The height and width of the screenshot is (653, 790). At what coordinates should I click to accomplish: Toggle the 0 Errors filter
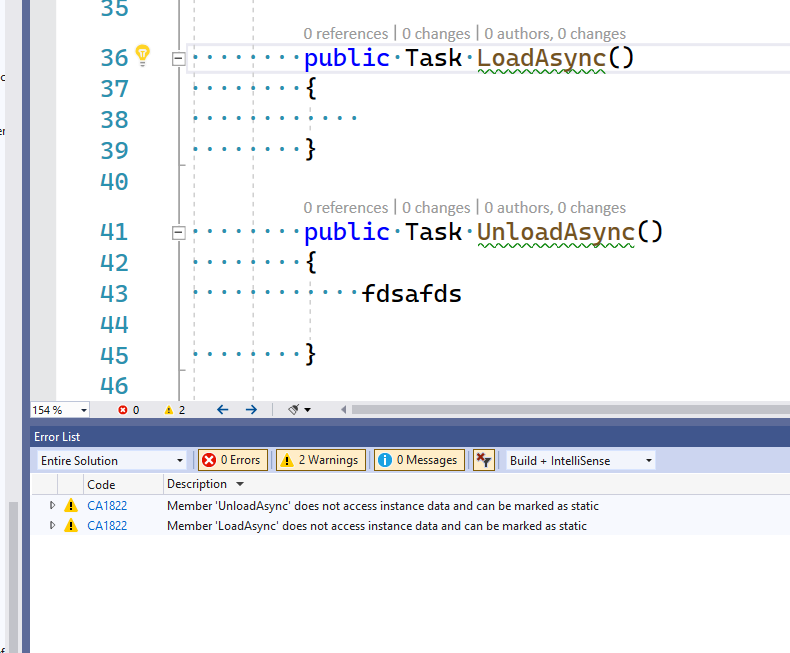tap(233, 460)
